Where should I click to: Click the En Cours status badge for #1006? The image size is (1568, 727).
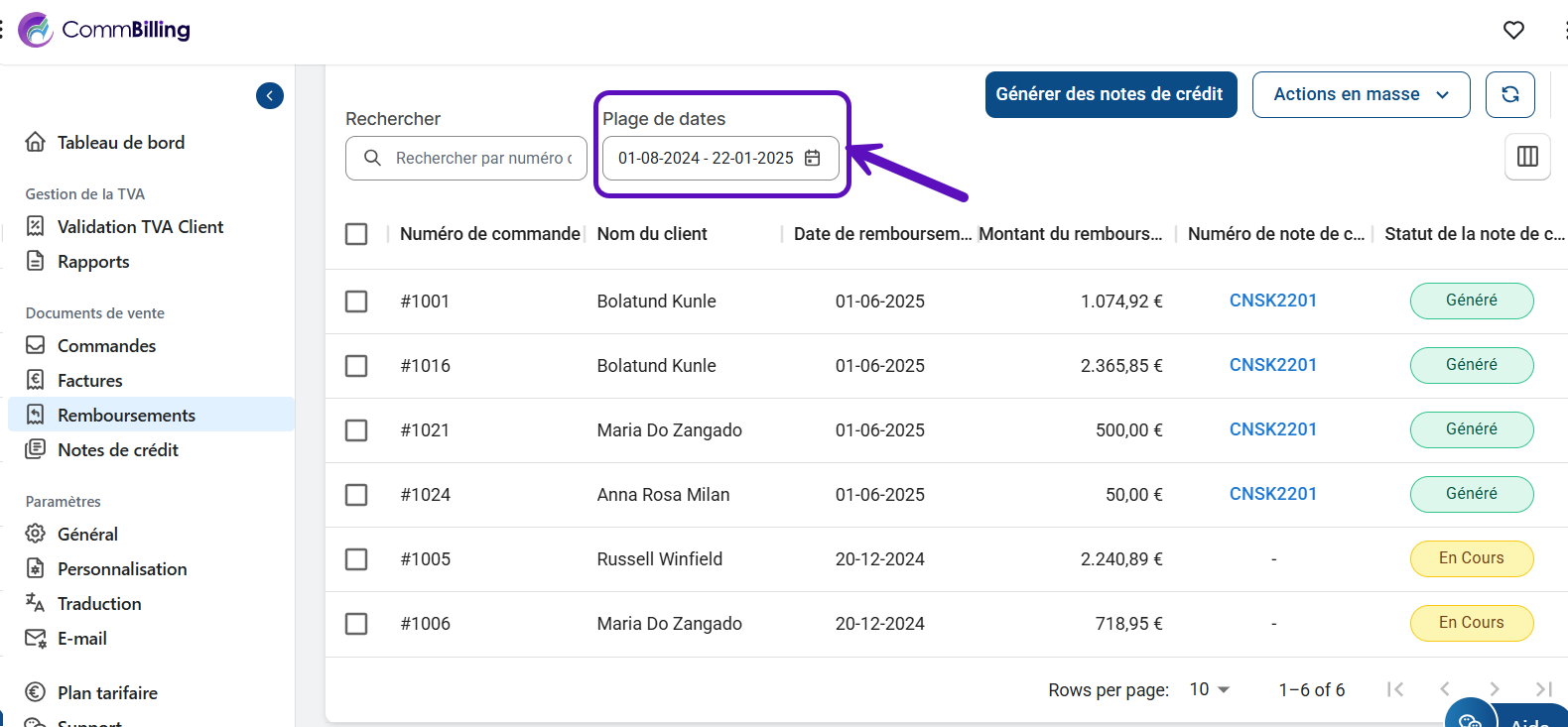pyautogui.click(x=1471, y=623)
